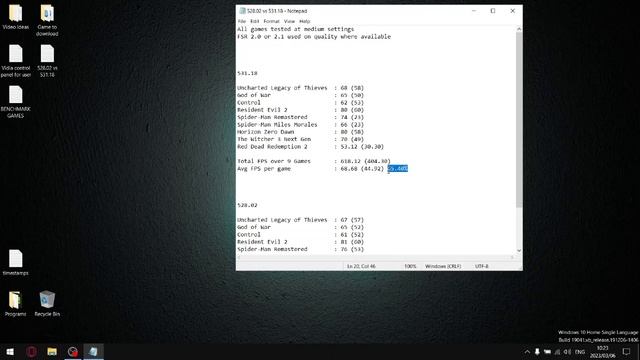This screenshot has height=360, width=640.
Task: Open the network tray icon
Action: (557, 352)
